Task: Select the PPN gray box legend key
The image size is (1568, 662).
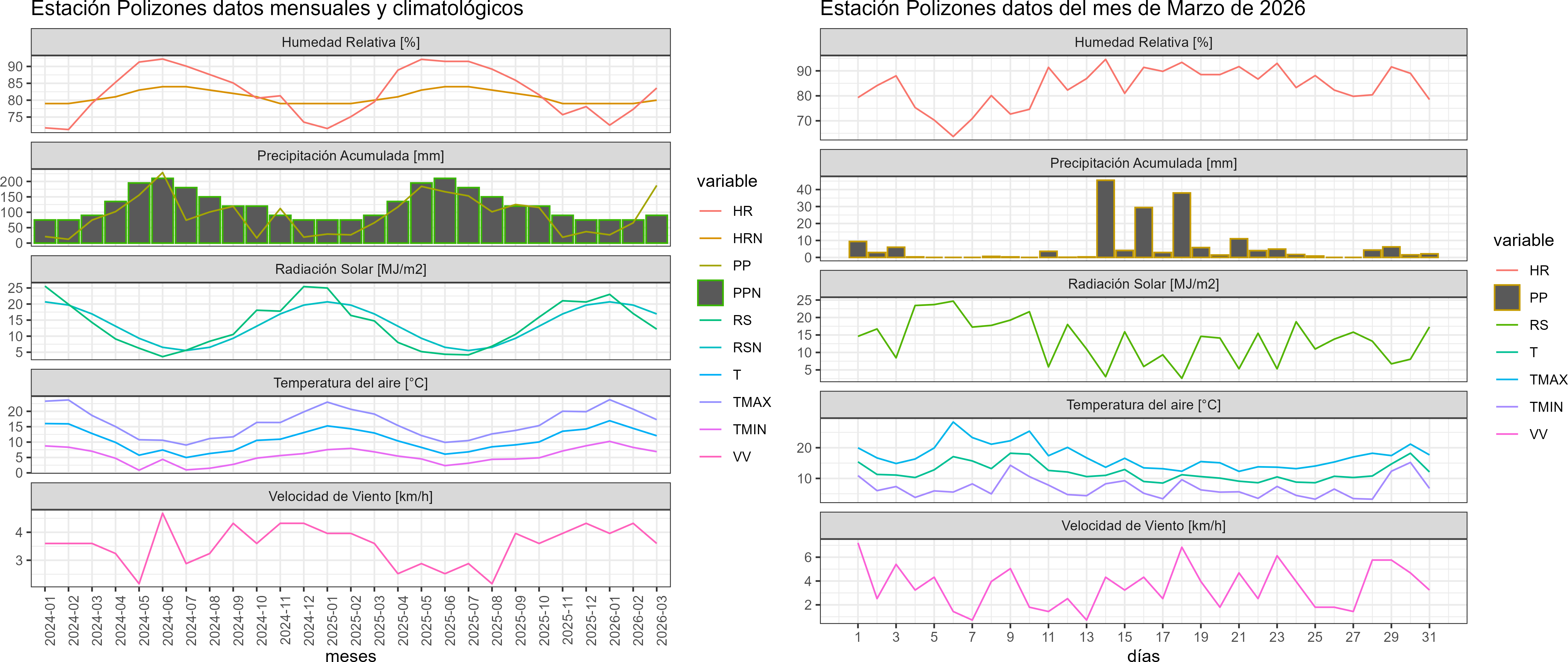Action: [x=710, y=293]
